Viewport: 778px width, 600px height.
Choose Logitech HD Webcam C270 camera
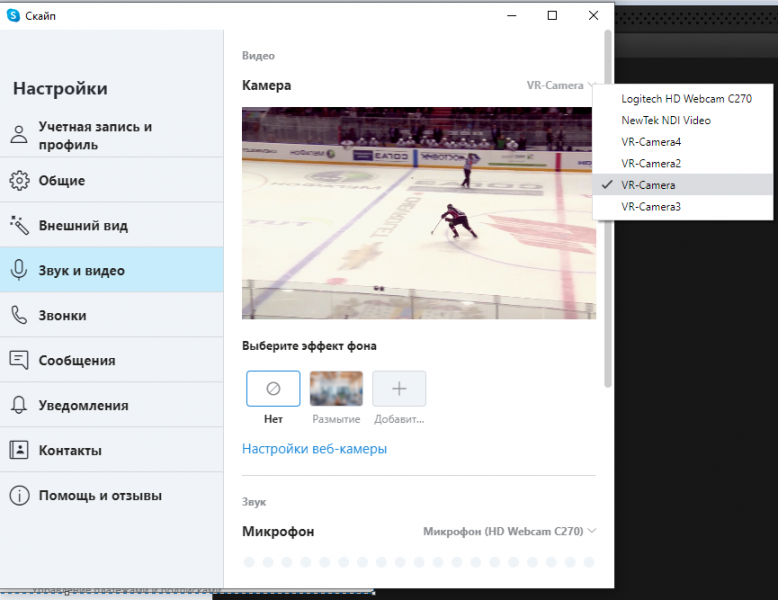(x=683, y=99)
